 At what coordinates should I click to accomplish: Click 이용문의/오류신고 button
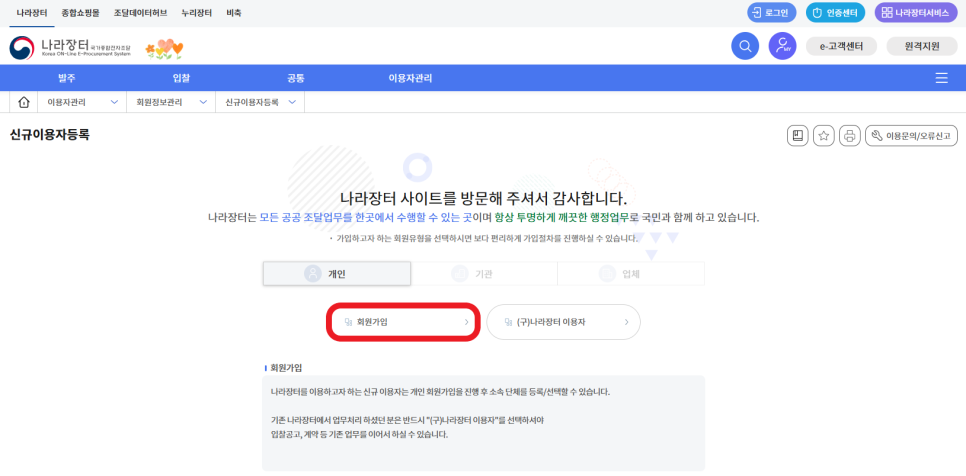911,136
